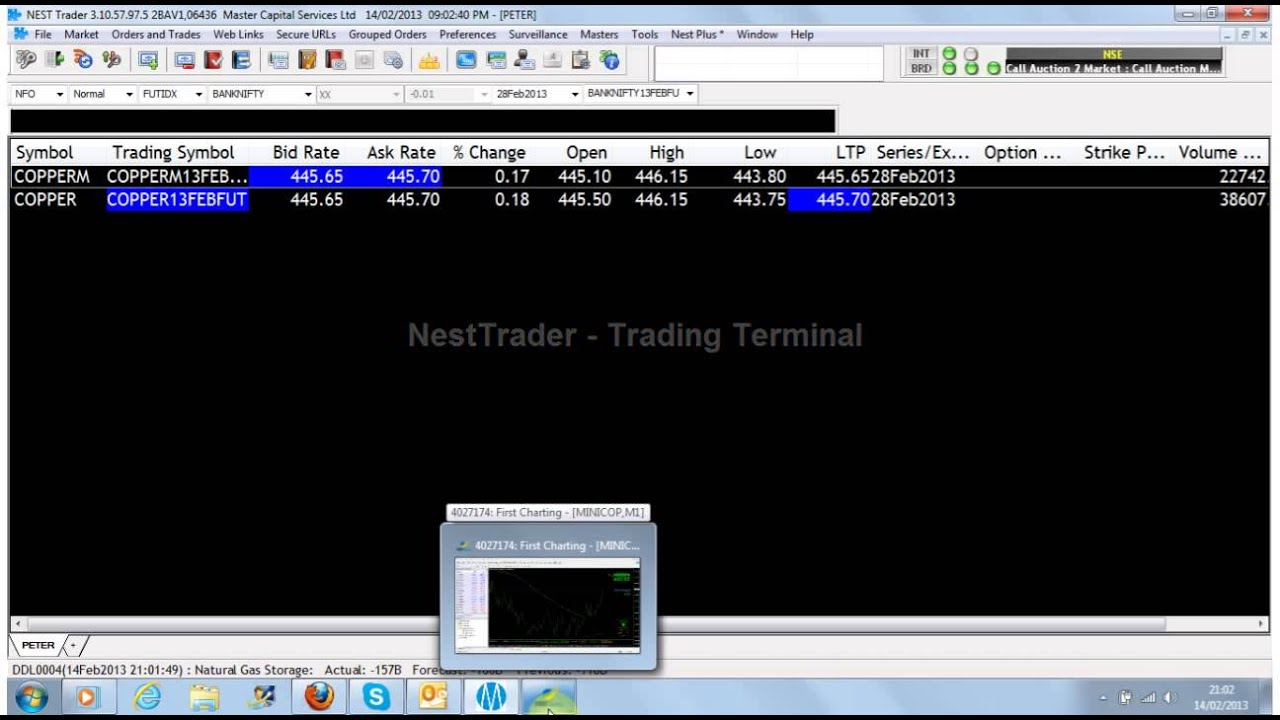The width and height of the screenshot is (1280, 720).
Task: Click the greyed square toolbar icon
Action: [364, 60]
